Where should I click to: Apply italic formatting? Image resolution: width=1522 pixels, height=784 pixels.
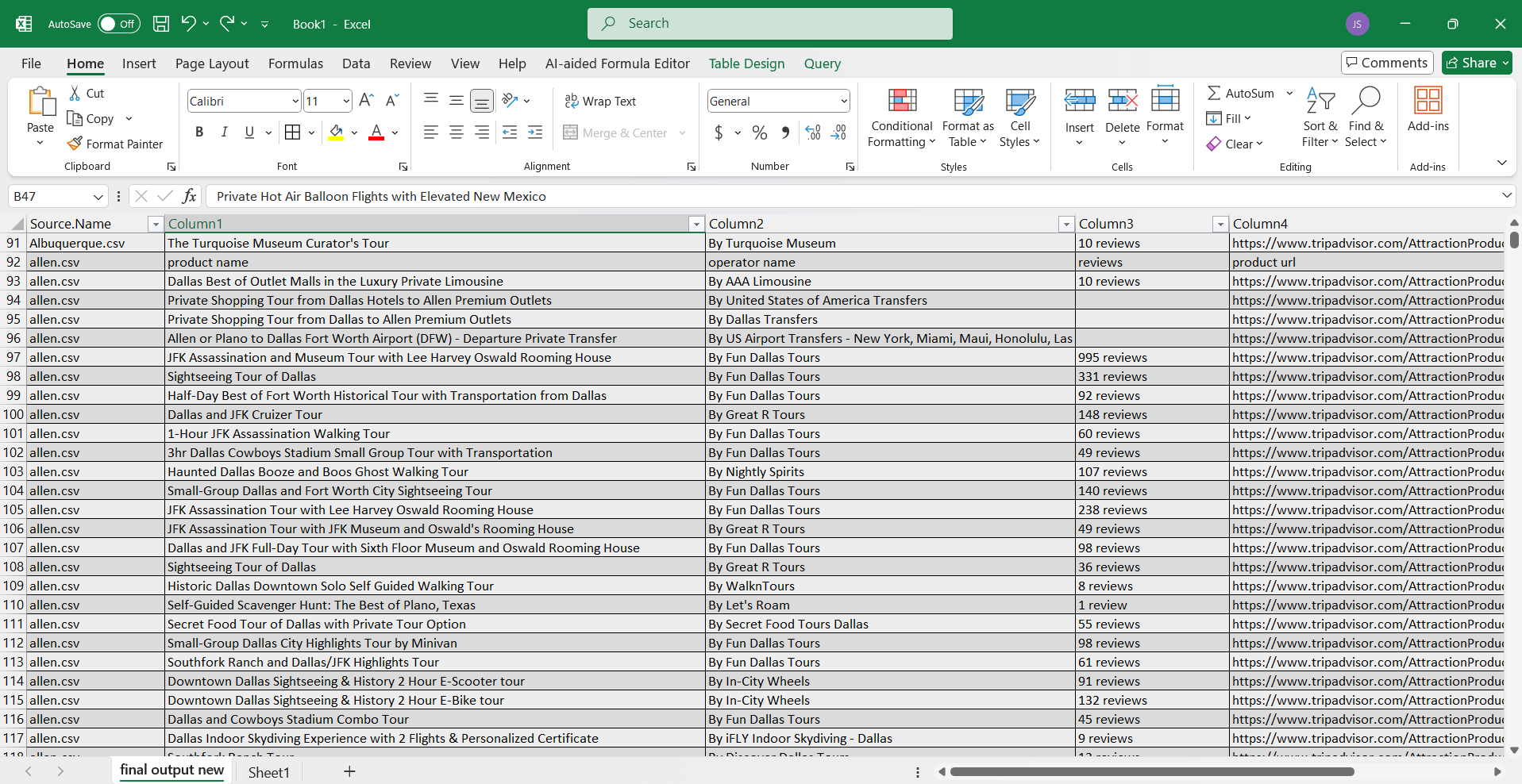225,133
